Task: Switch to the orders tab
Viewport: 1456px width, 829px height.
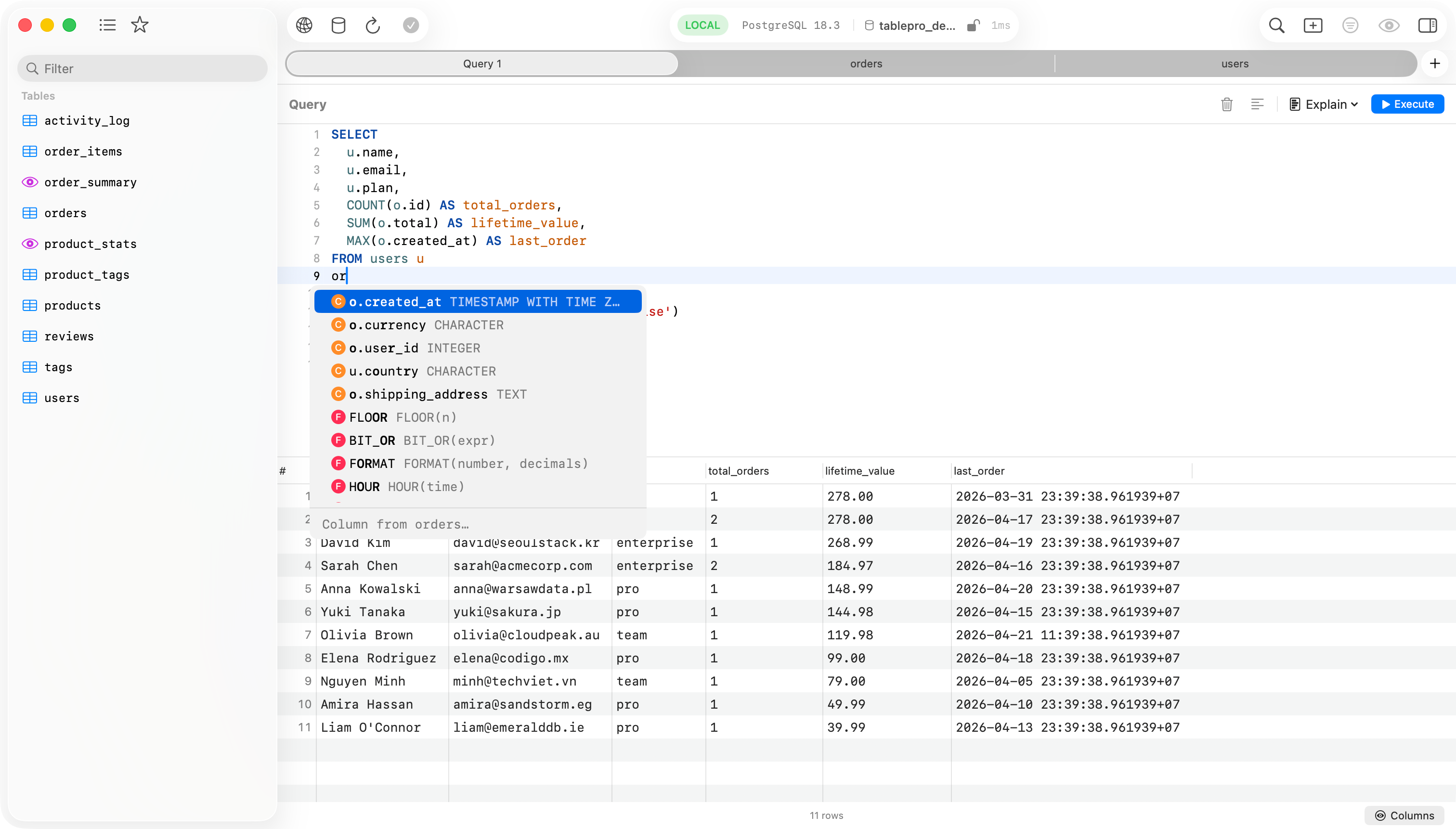Action: click(866, 63)
